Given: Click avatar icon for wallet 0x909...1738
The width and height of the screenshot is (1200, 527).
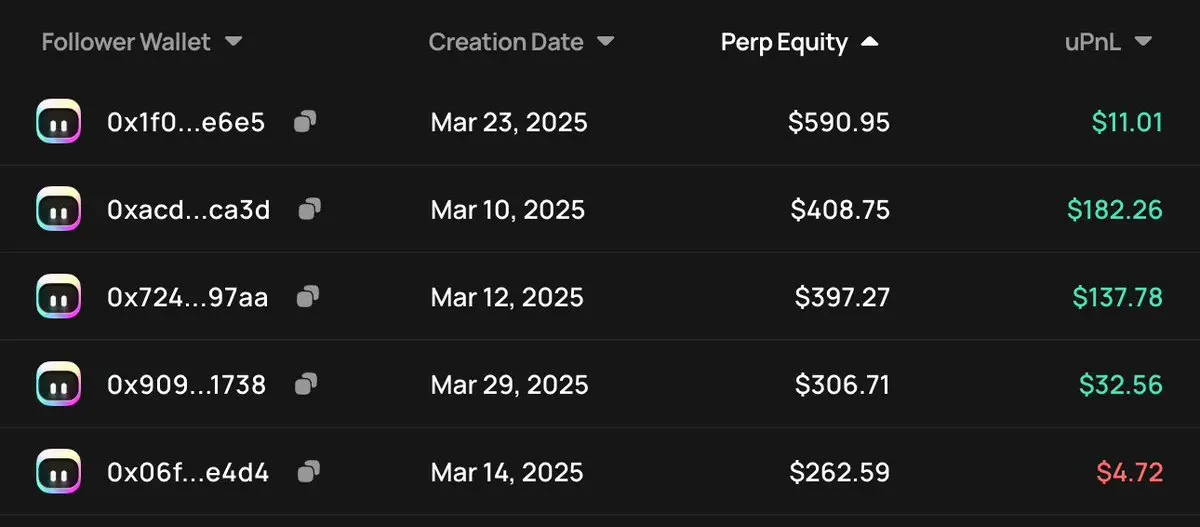Looking at the screenshot, I should pos(58,384).
